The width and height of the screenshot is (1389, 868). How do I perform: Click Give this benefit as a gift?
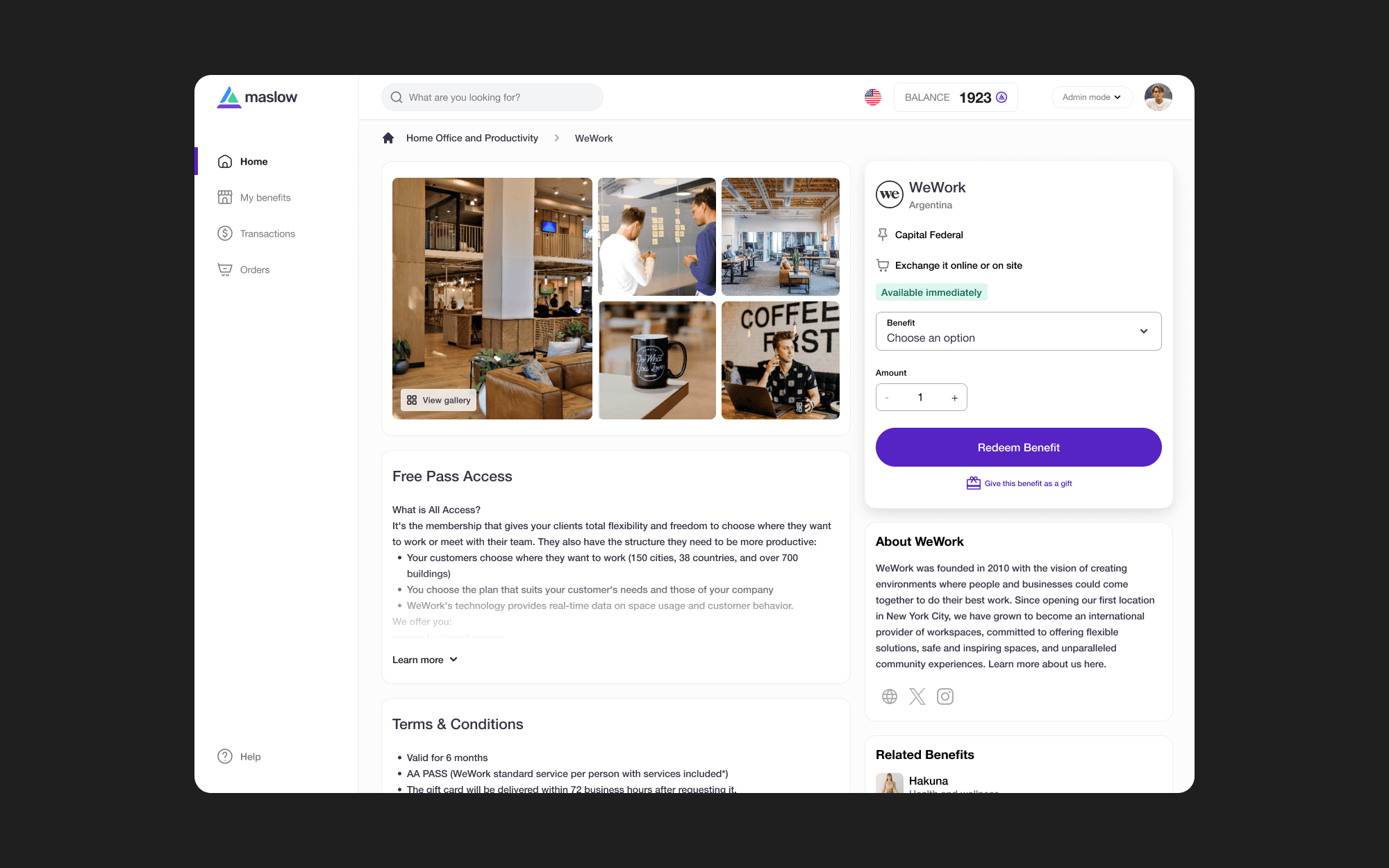click(1019, 483)
